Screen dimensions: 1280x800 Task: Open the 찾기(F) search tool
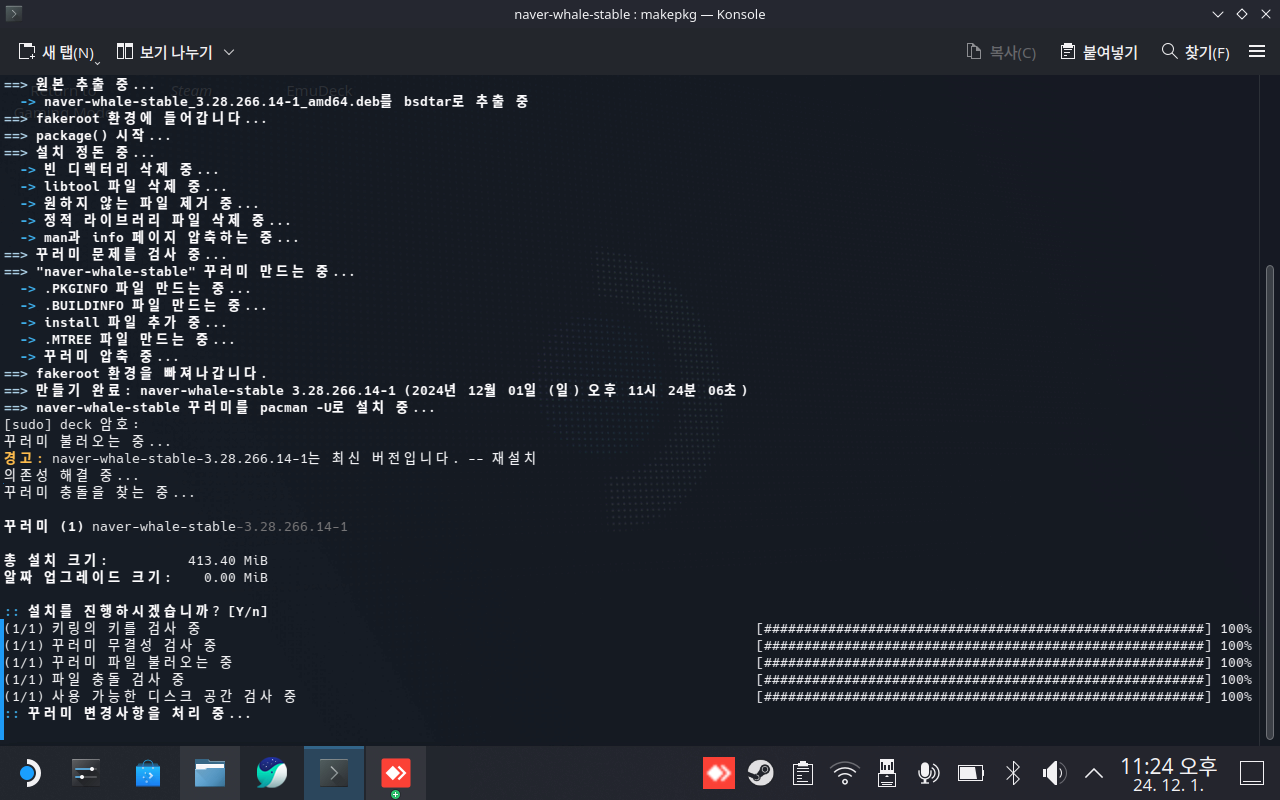click(1195, 52)
